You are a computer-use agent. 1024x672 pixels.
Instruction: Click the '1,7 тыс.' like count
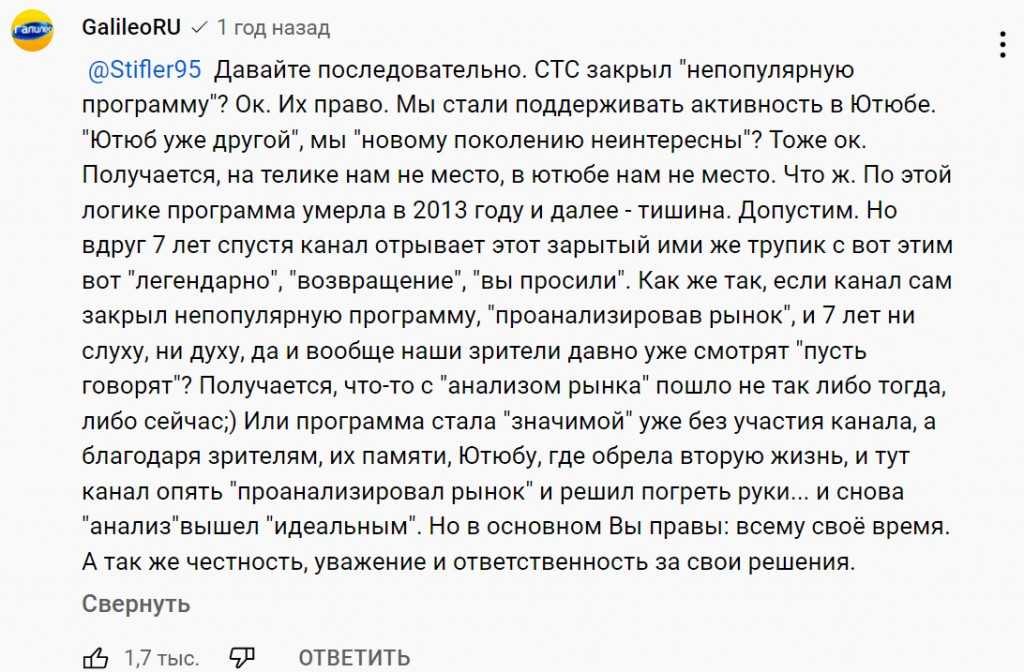click(161, 657)
